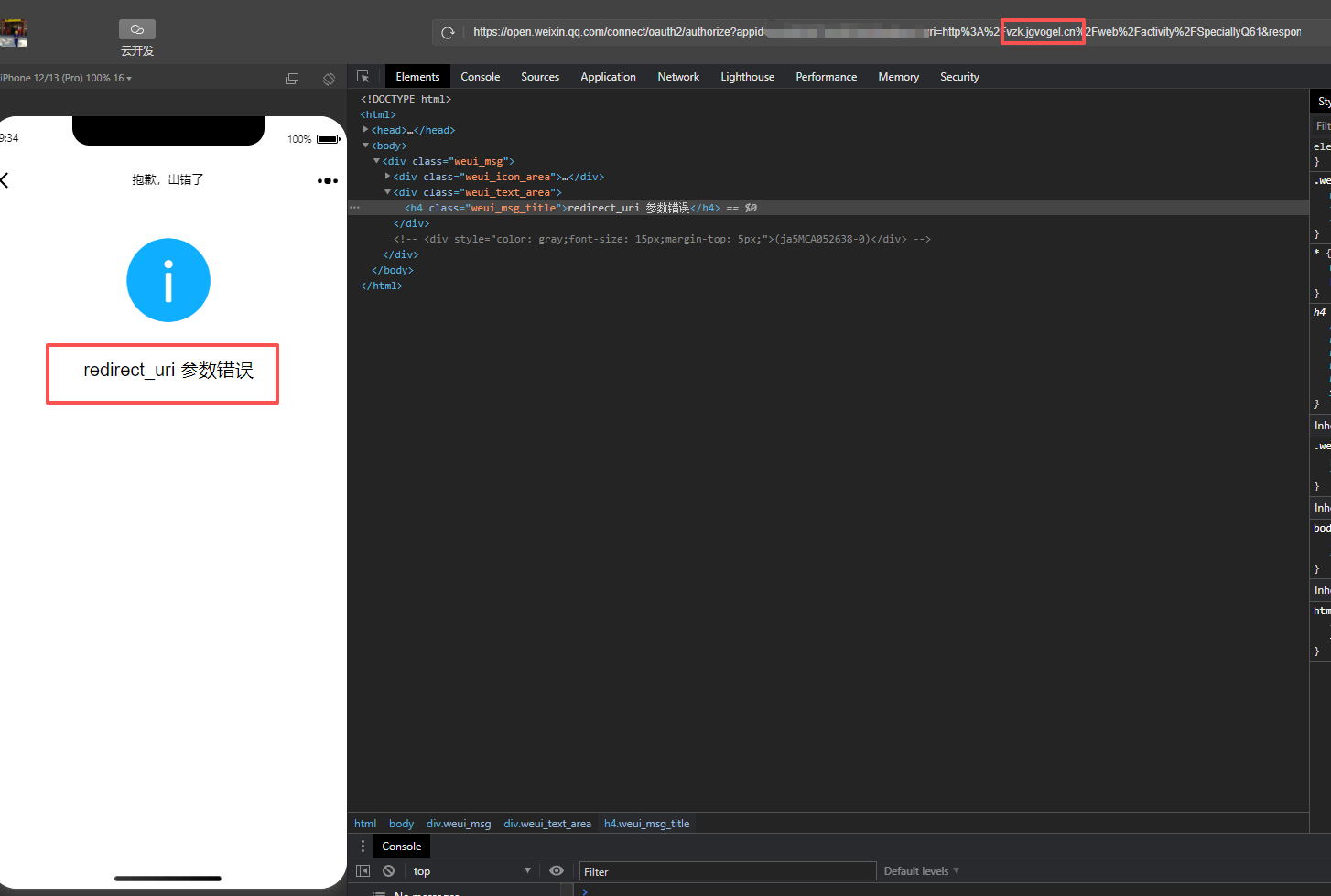1331x896 pixels.
Task: Click the ellipsis beside the selected h4 line
Action: point(354,208)
